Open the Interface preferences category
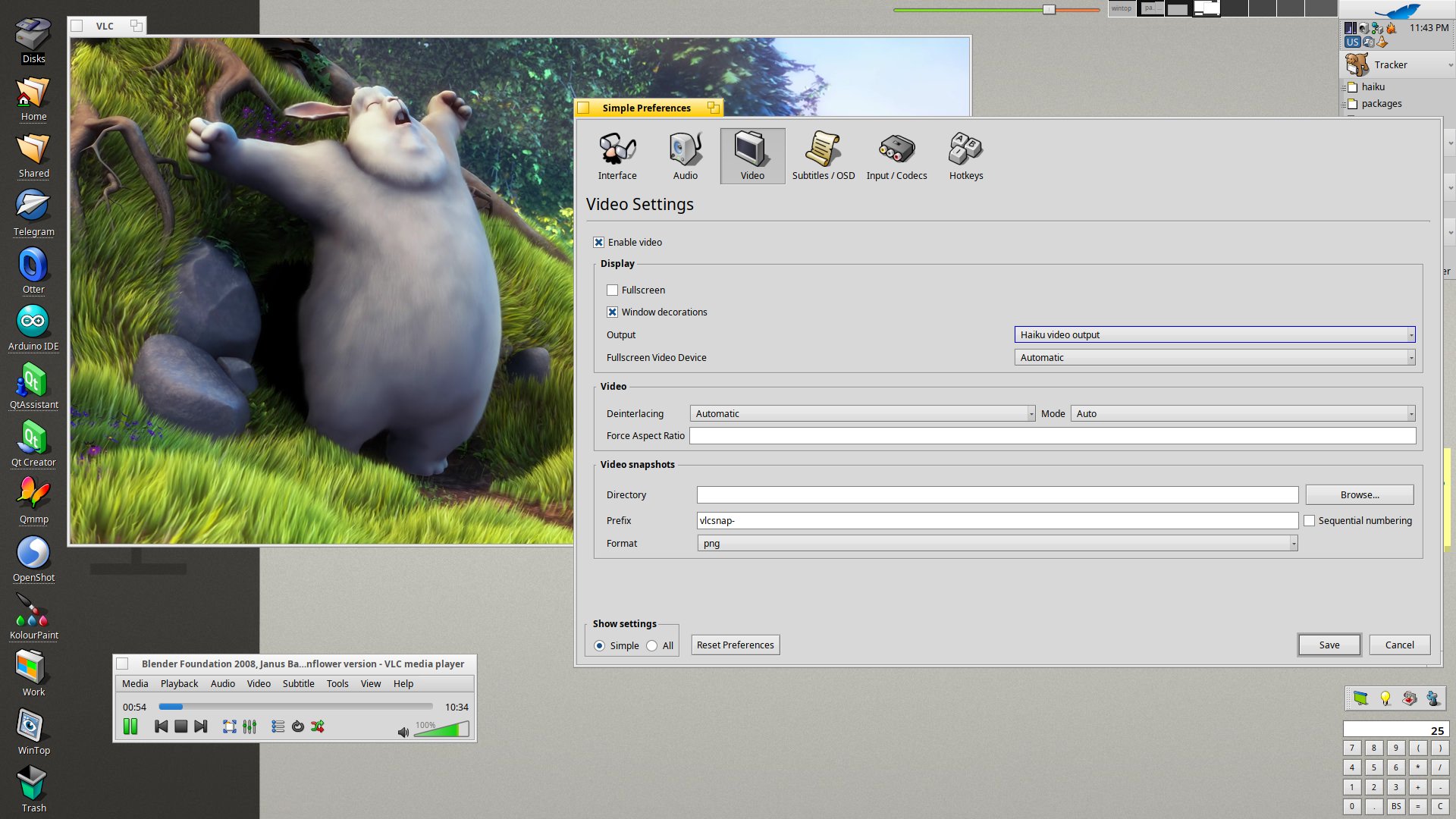This screenshot has height=819, width=1456. pos(617,156)
